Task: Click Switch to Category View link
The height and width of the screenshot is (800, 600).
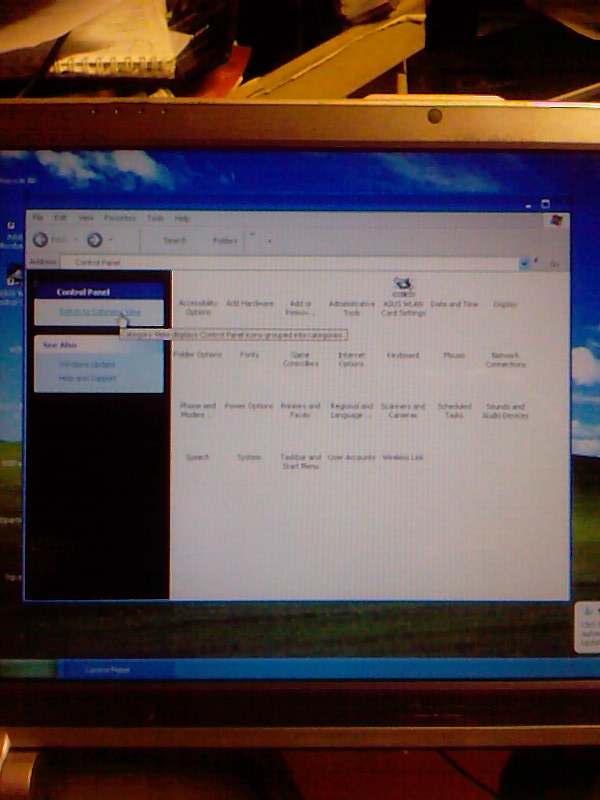Action: [x=99, y=311]
